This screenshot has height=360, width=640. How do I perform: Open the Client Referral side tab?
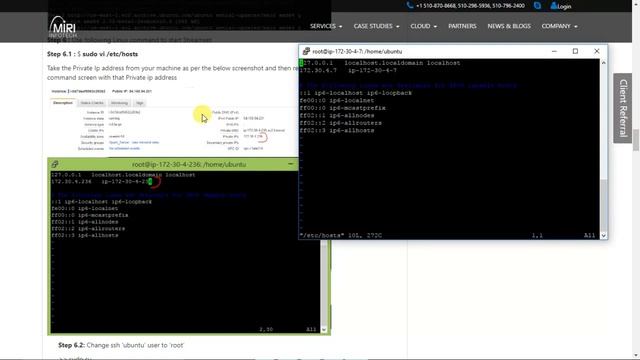point(622,108)
